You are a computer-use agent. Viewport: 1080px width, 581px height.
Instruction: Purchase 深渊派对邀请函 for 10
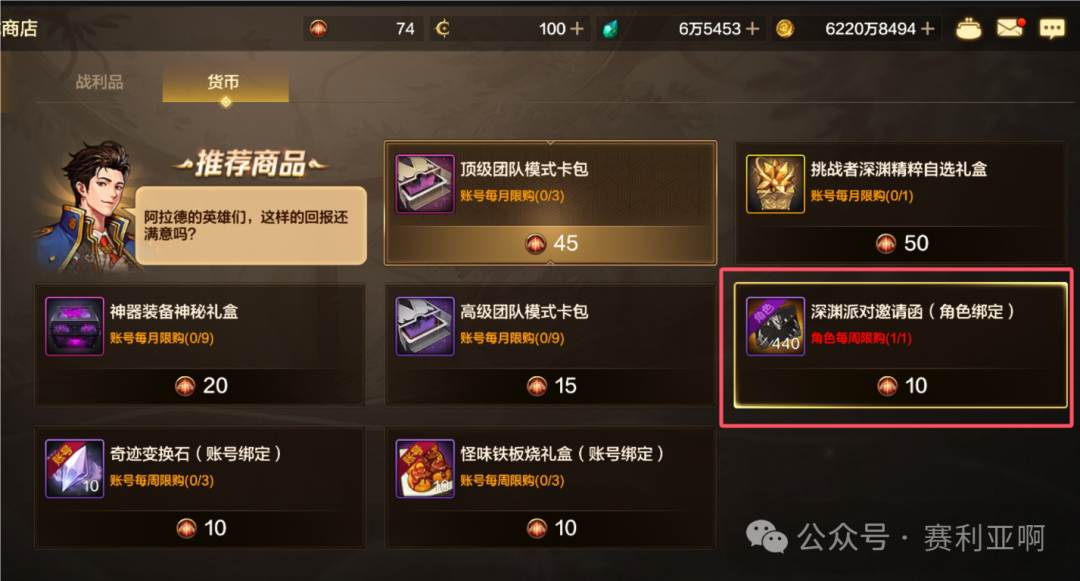pos(902,385)
